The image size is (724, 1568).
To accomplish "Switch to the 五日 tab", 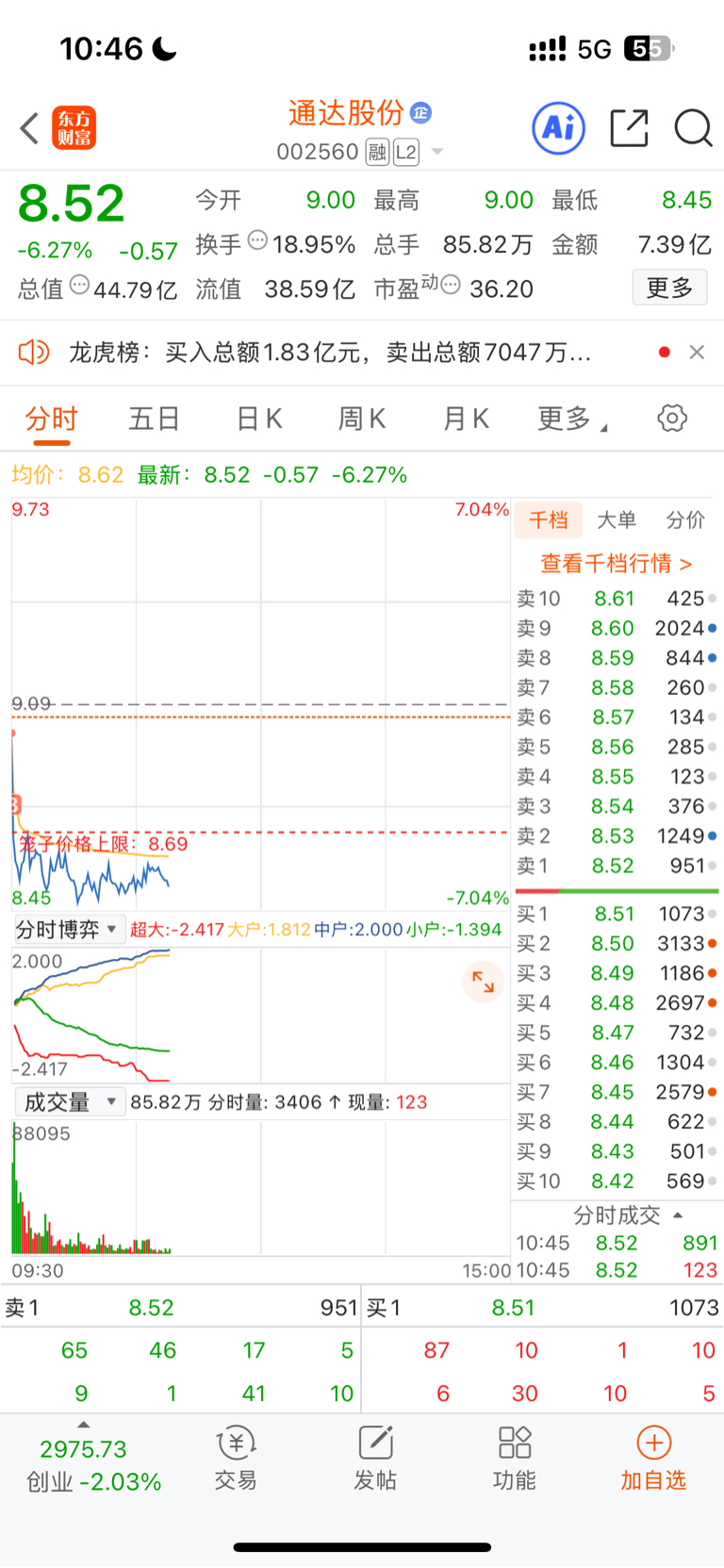I will click(154, 419).
